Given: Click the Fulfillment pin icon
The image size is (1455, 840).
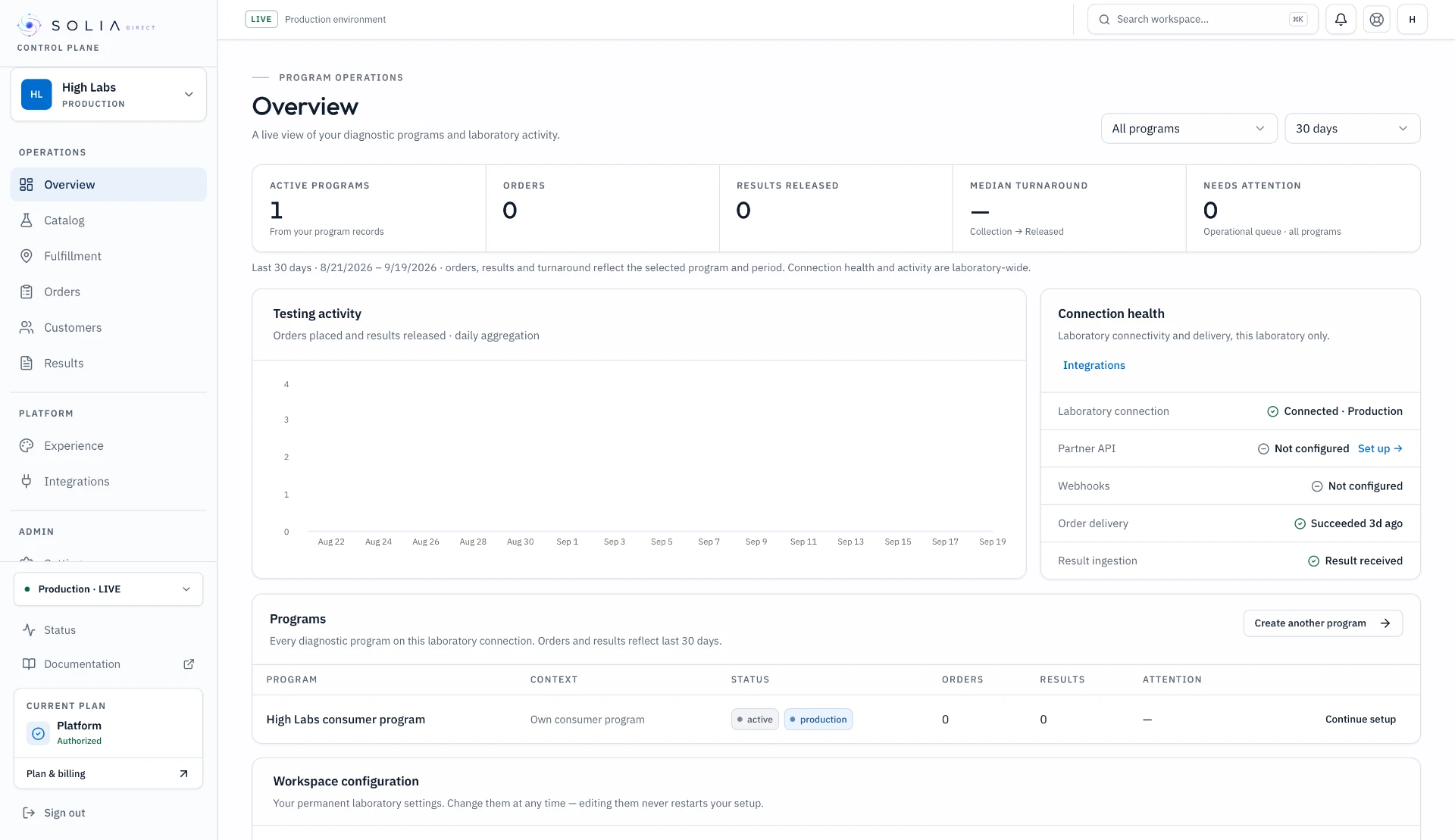Looking at the screenshot, I should pos(27,256).
